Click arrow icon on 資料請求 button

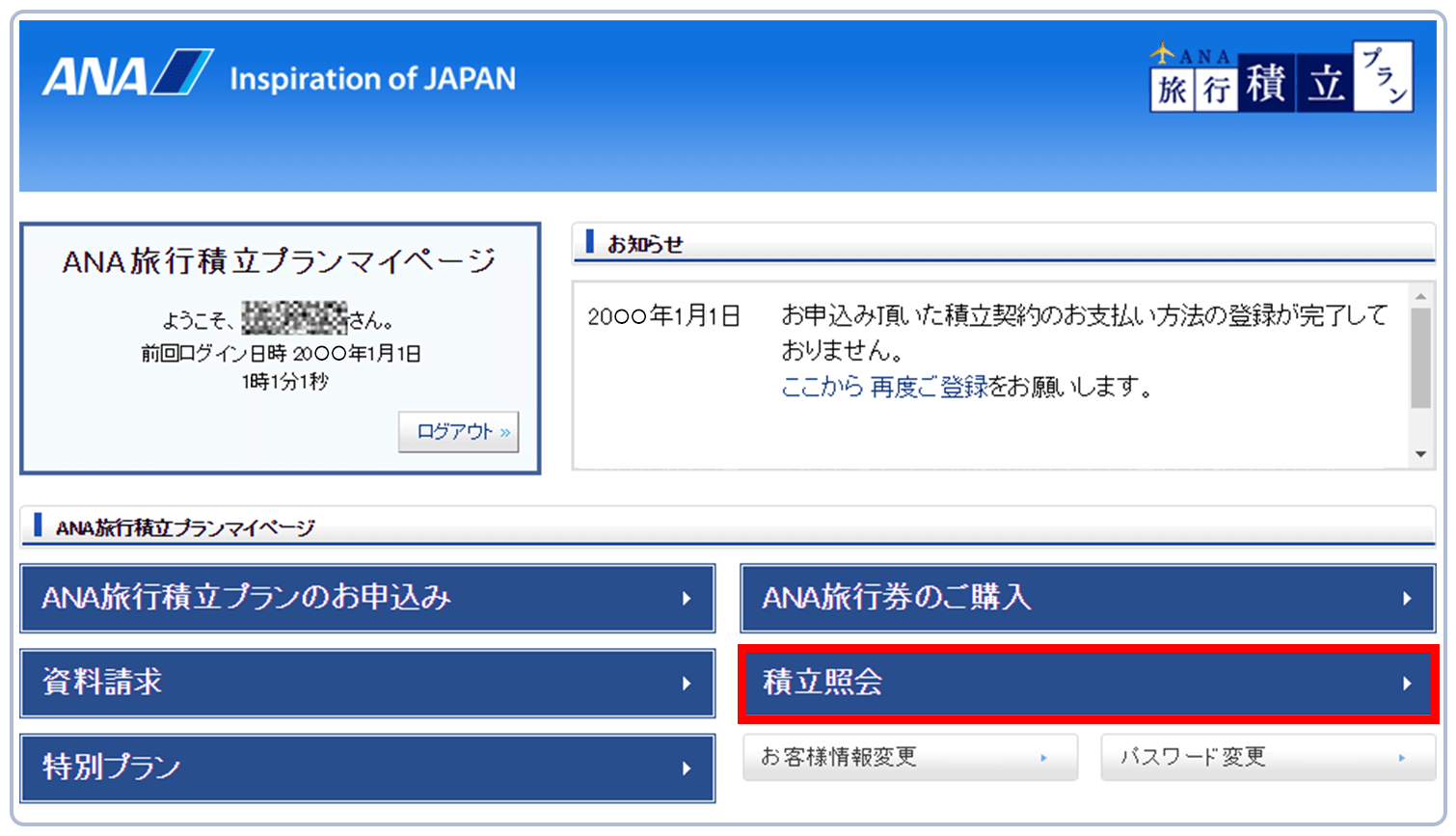tap(687, 684)
